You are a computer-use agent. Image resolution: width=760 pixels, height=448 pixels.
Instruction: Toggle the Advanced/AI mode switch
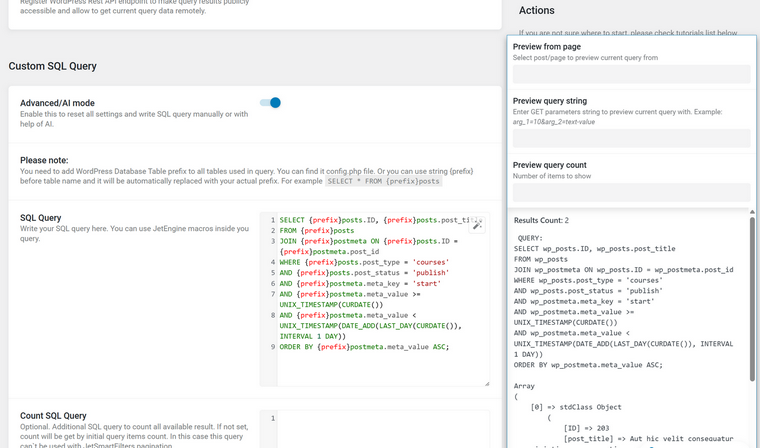(x=270, y=102)
